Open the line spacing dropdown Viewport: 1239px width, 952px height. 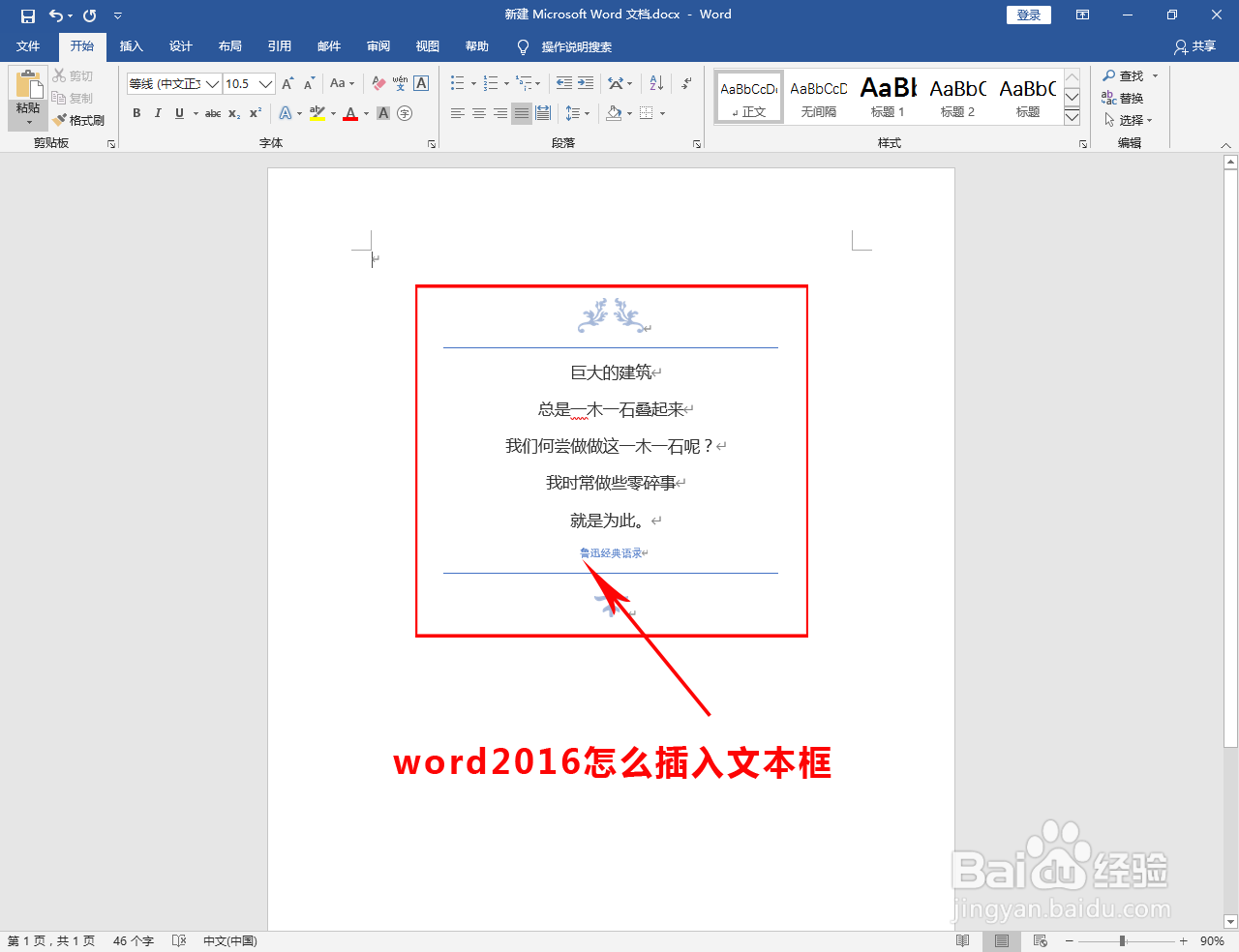point(577,113)
